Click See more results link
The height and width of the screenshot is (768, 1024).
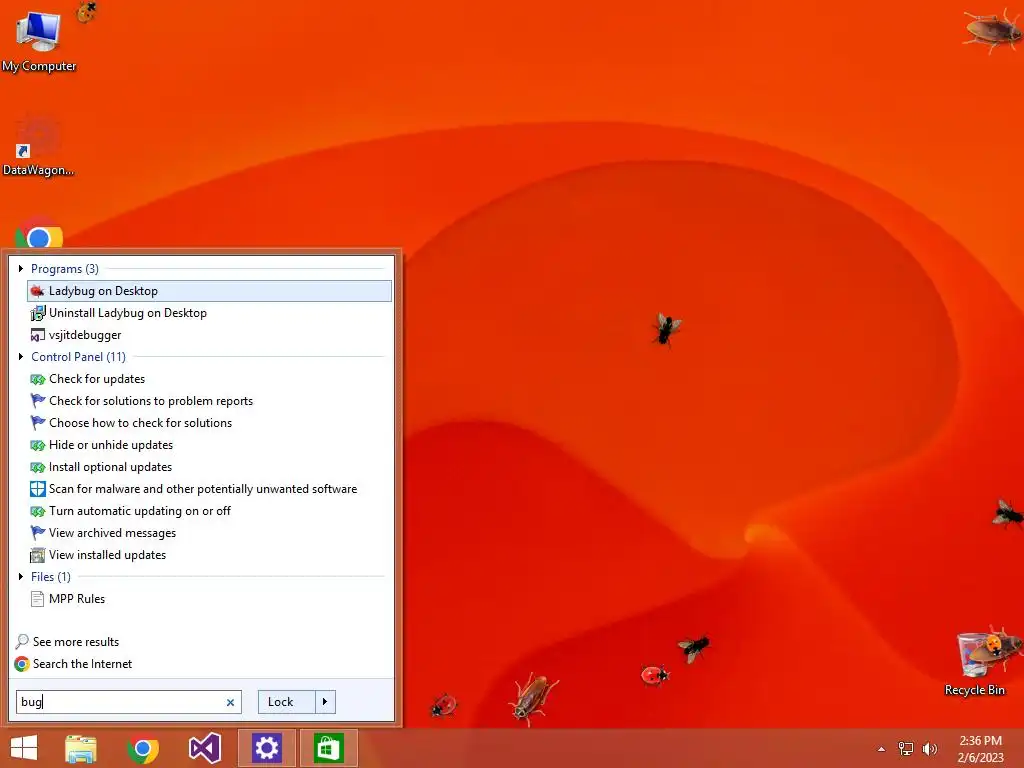coord(67,642)
